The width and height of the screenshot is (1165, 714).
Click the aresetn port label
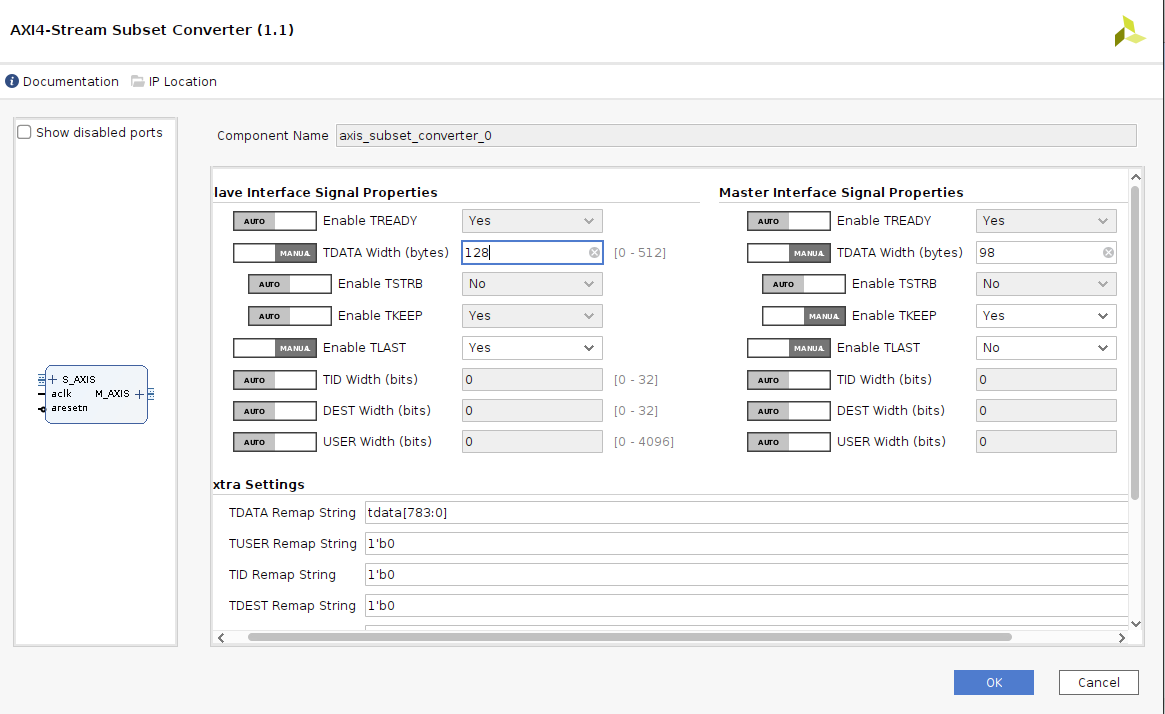[70, 408]
